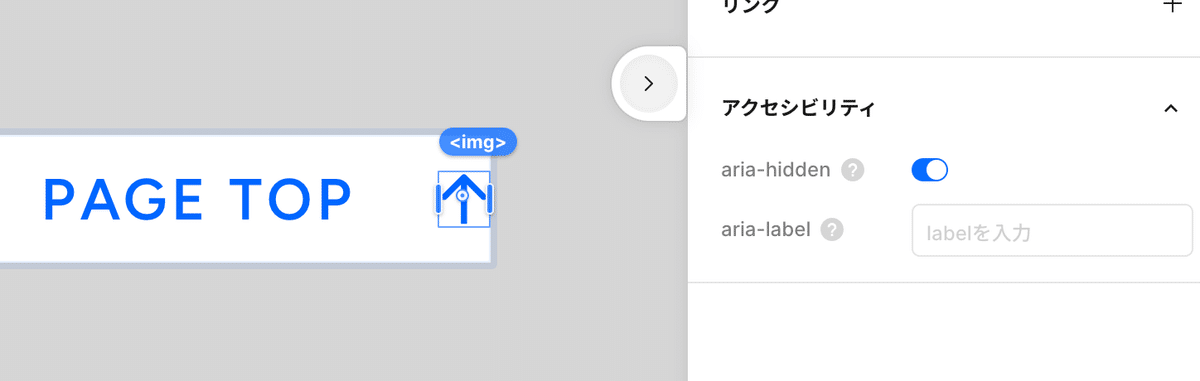Click the aria-hidden label text
Viewport: 1200px width, 381px height.
[776, 170]
